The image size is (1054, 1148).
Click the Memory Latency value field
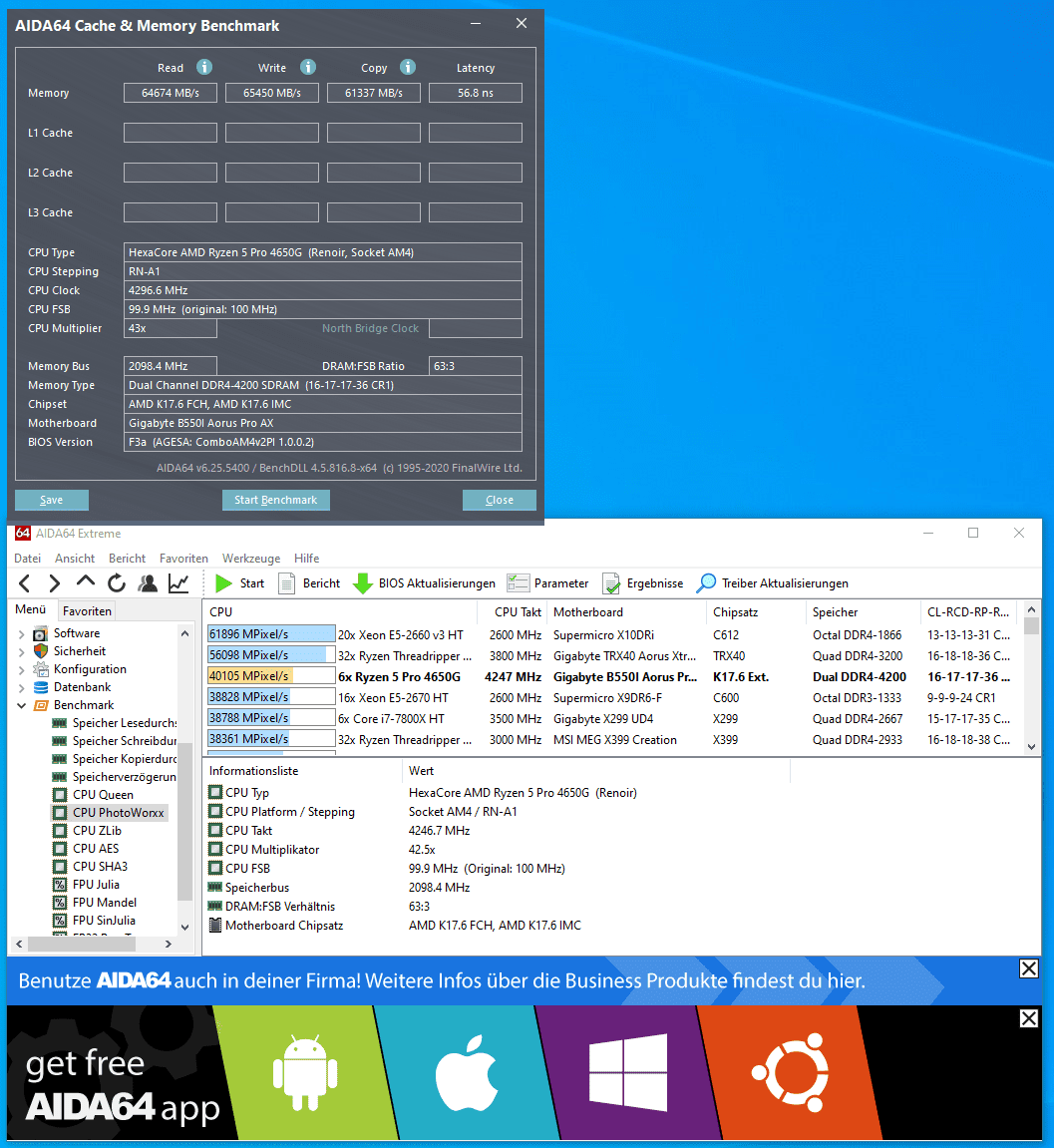[x=476, y=93]
